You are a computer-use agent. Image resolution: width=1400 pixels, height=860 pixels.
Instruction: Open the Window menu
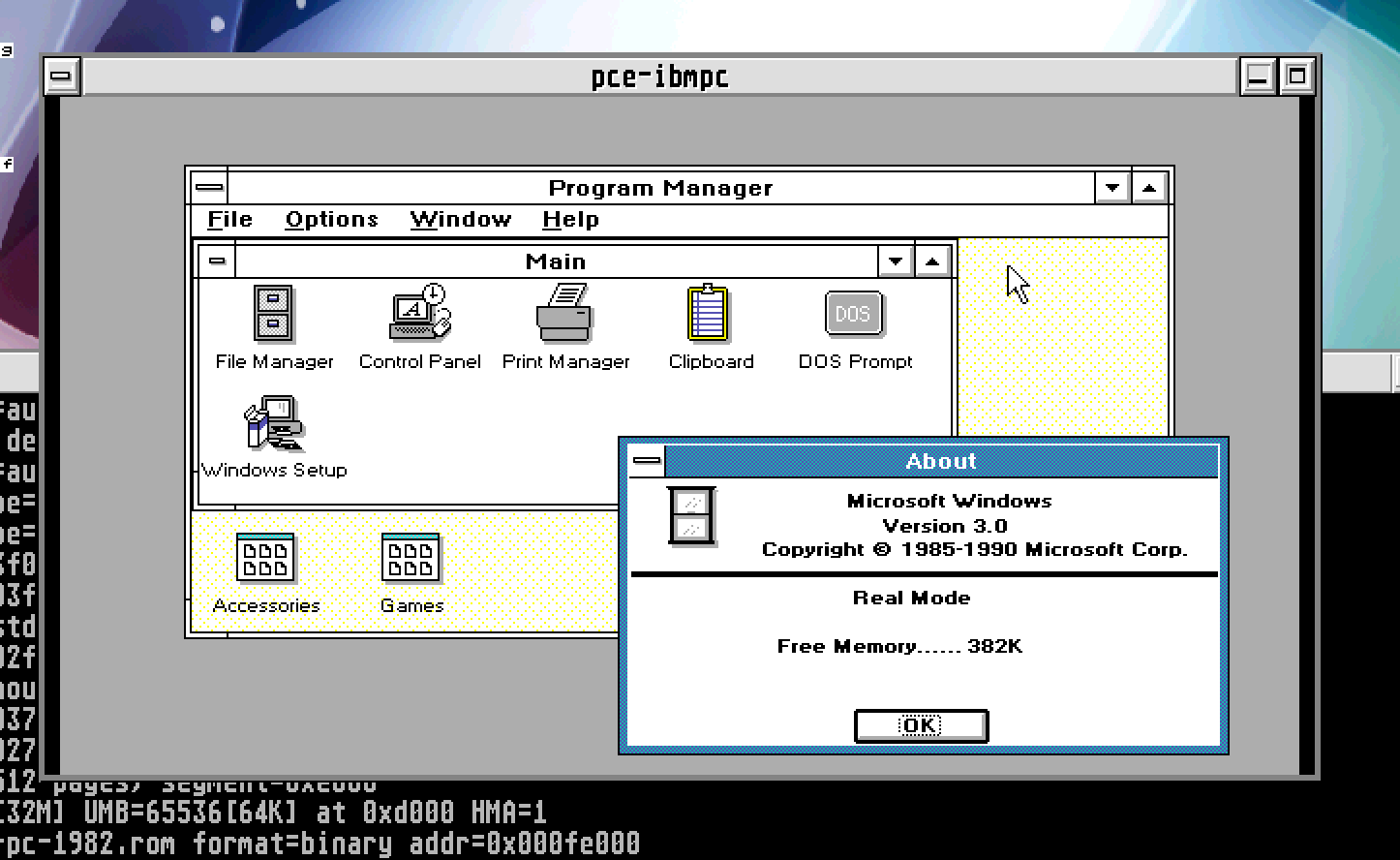point(460,220)
